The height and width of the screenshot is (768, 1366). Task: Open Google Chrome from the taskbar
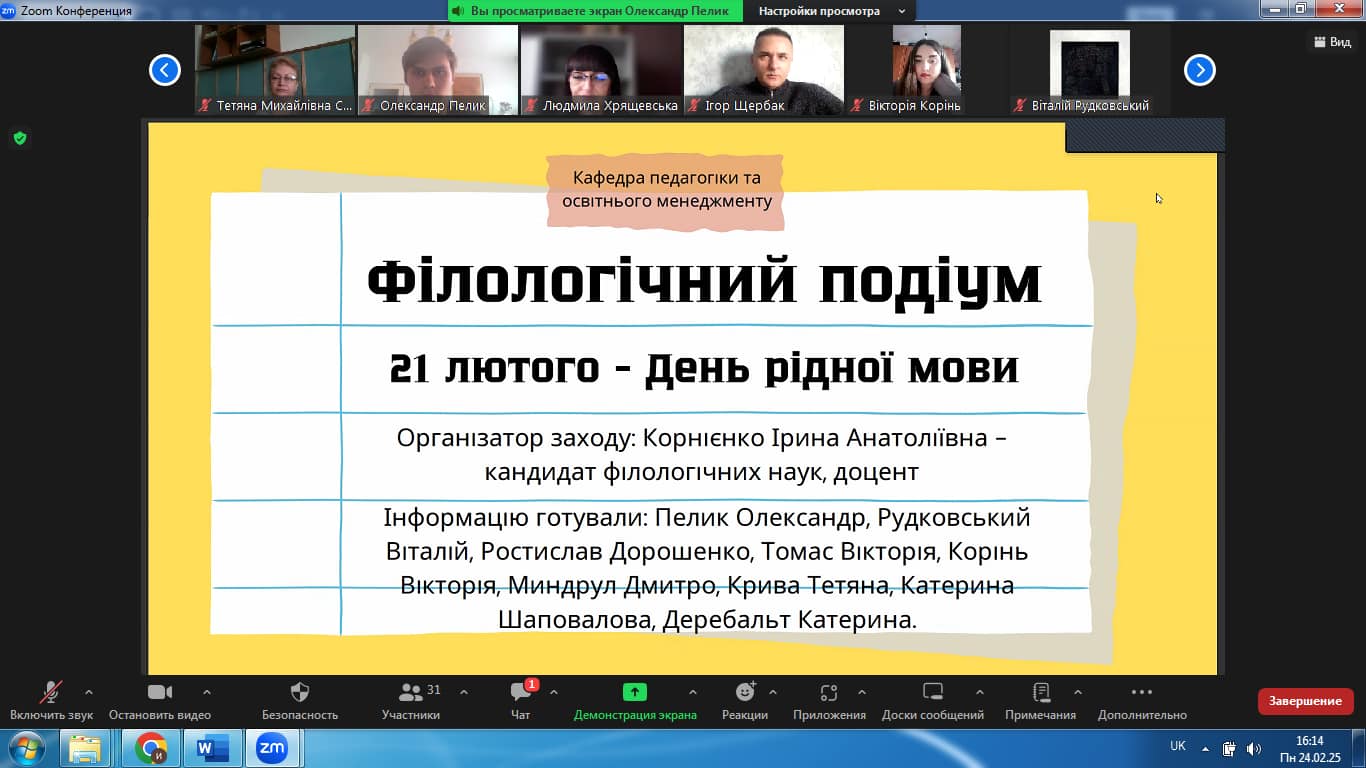click(151, 748)
